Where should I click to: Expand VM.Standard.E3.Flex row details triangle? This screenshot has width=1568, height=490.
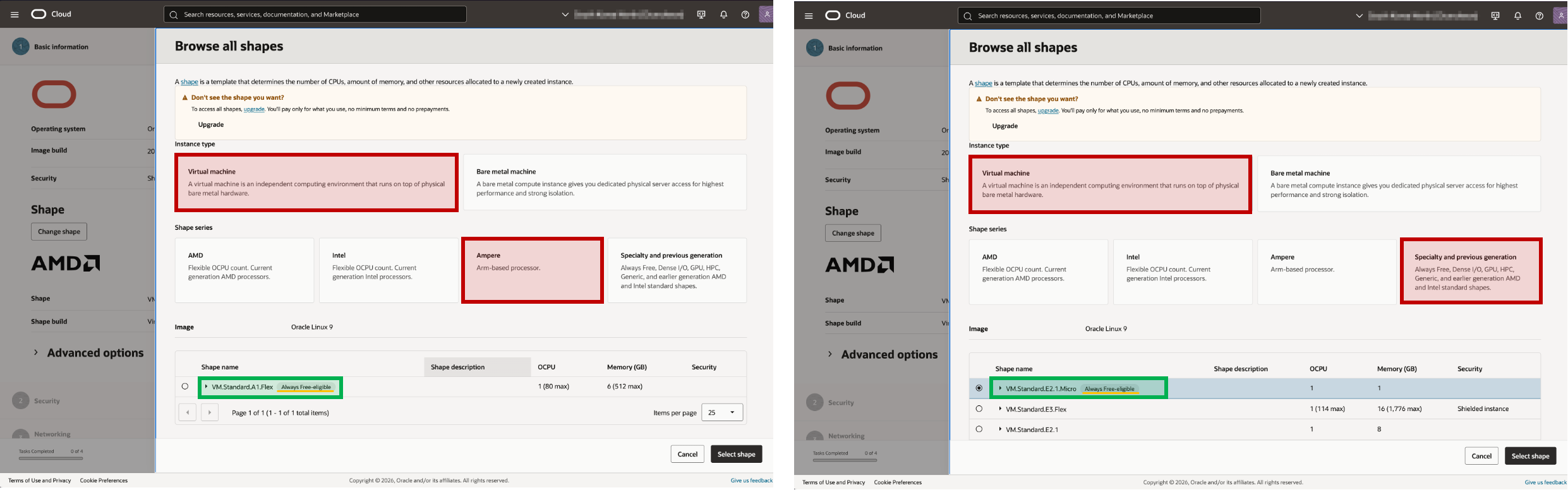tap(1001, 409)
